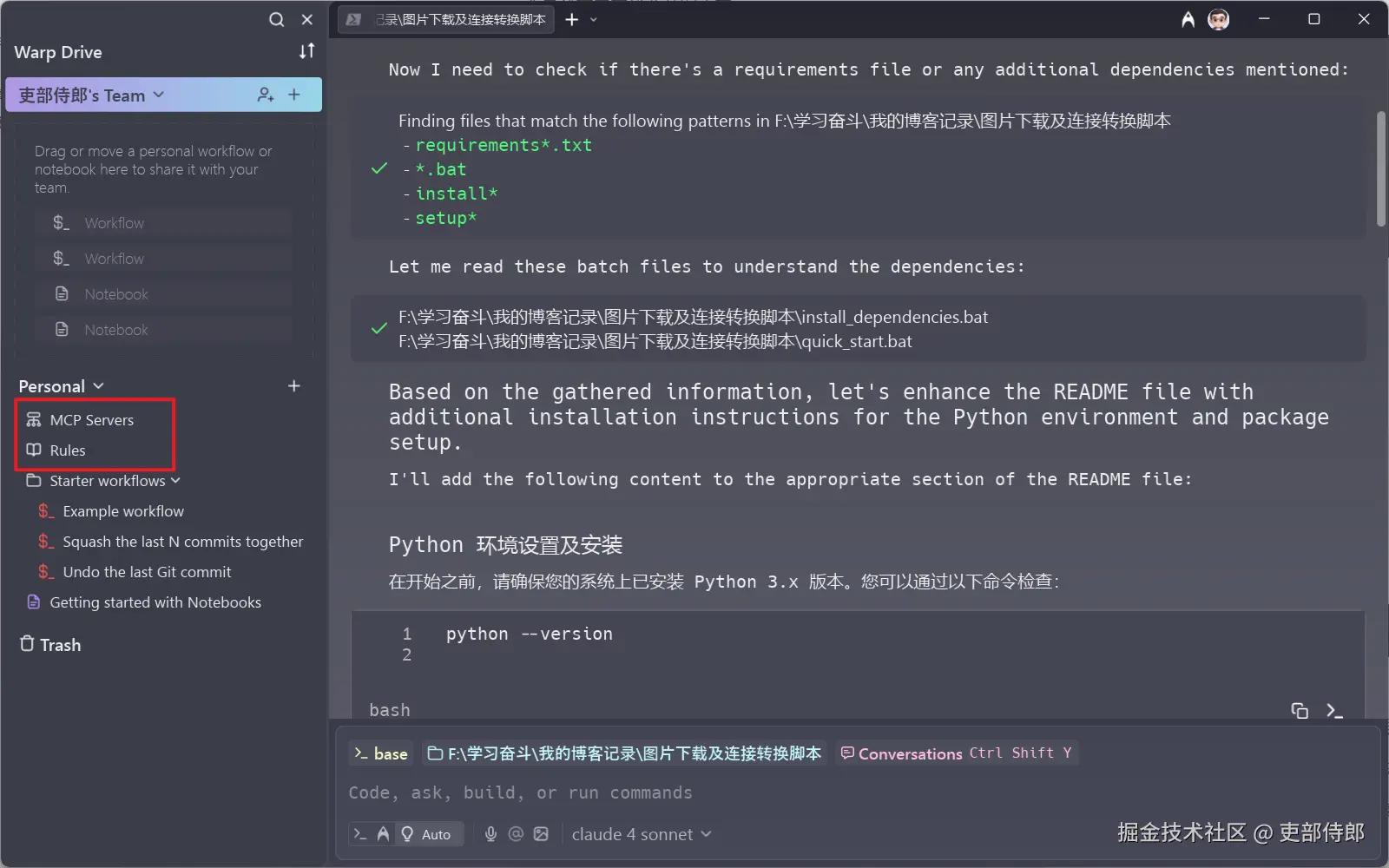Open a new terminal tab

tap(571, 19)
